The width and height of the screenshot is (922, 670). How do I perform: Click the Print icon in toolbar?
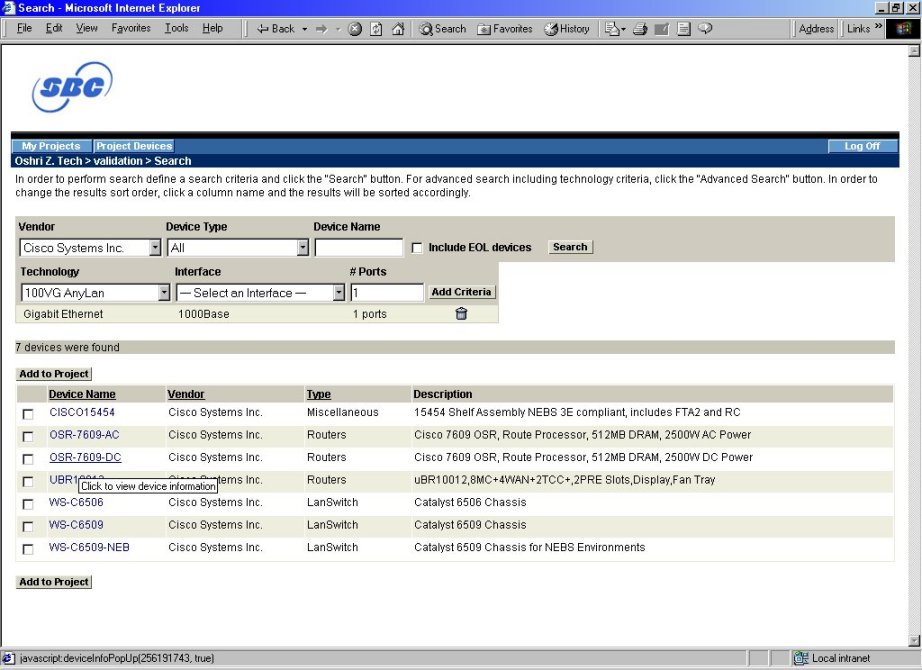(x=640, y=29)
